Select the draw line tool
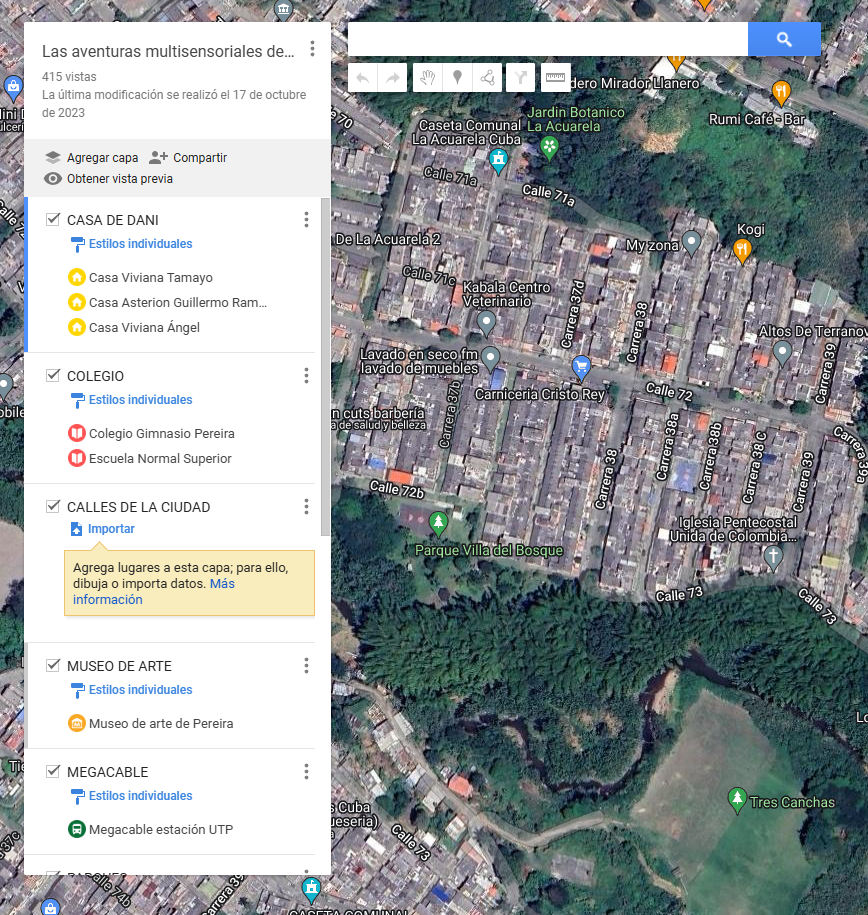Image resolution: width=868 pixels, height=915 pixels. [487, 78]
